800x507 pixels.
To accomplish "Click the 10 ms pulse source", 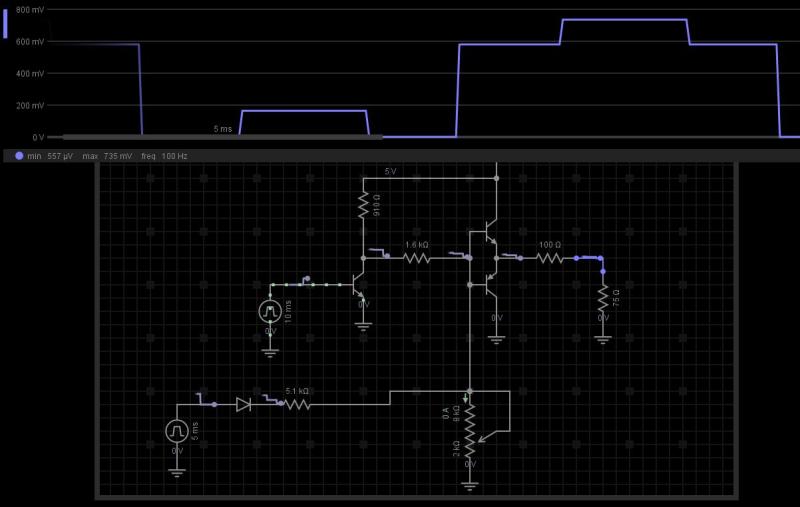I will tap(270, 310).
